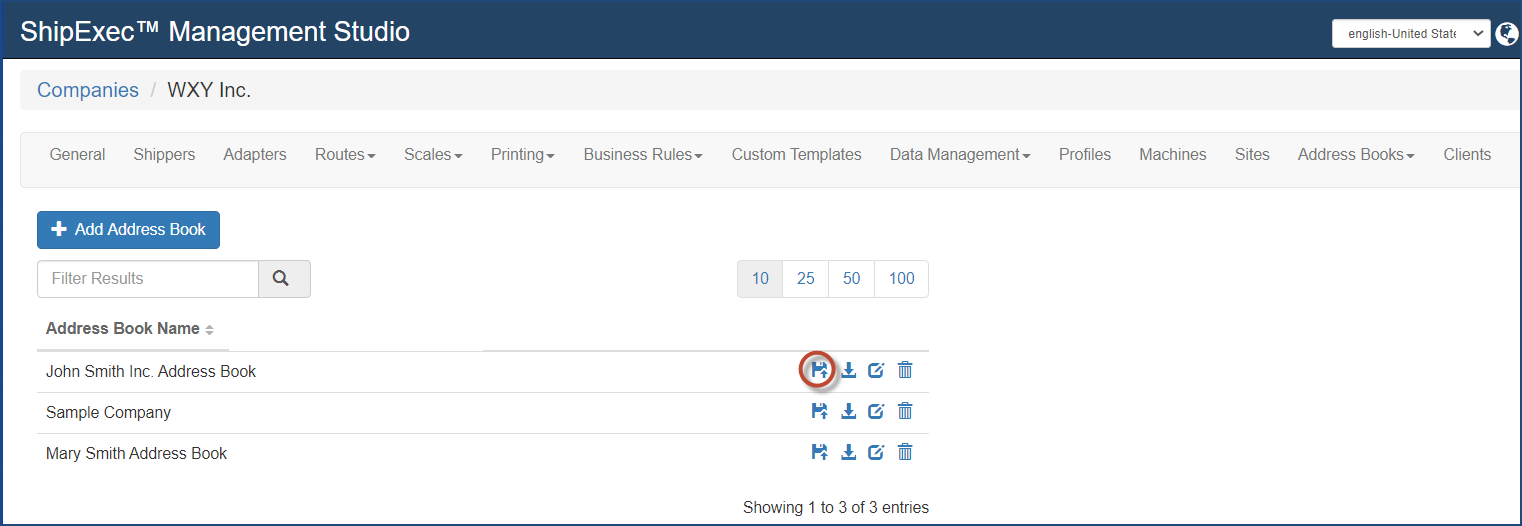Expand the Routes dropdown menu

point(345,155)
